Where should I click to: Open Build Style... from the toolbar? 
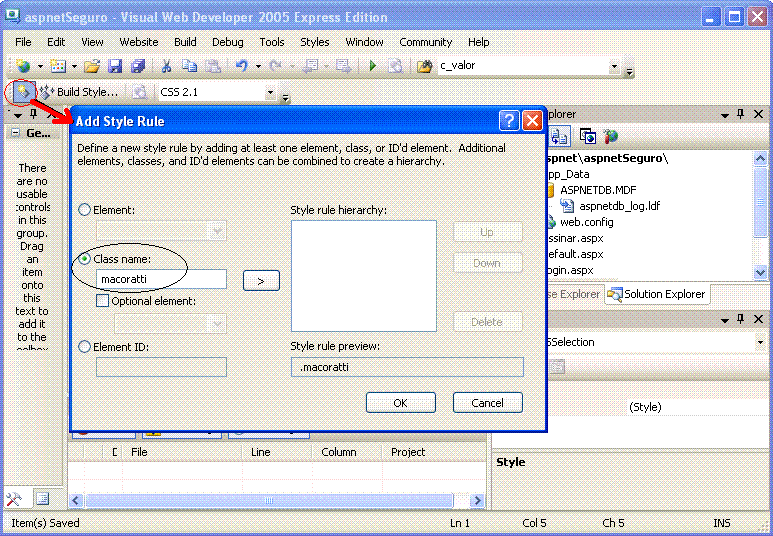pos(79,92)
